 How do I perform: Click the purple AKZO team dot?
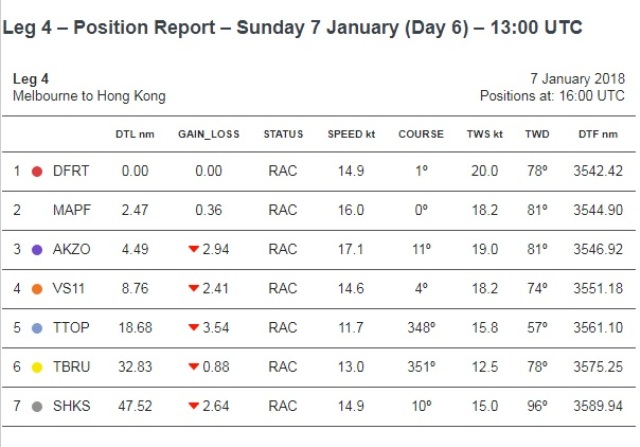click(x=37, y=250)
